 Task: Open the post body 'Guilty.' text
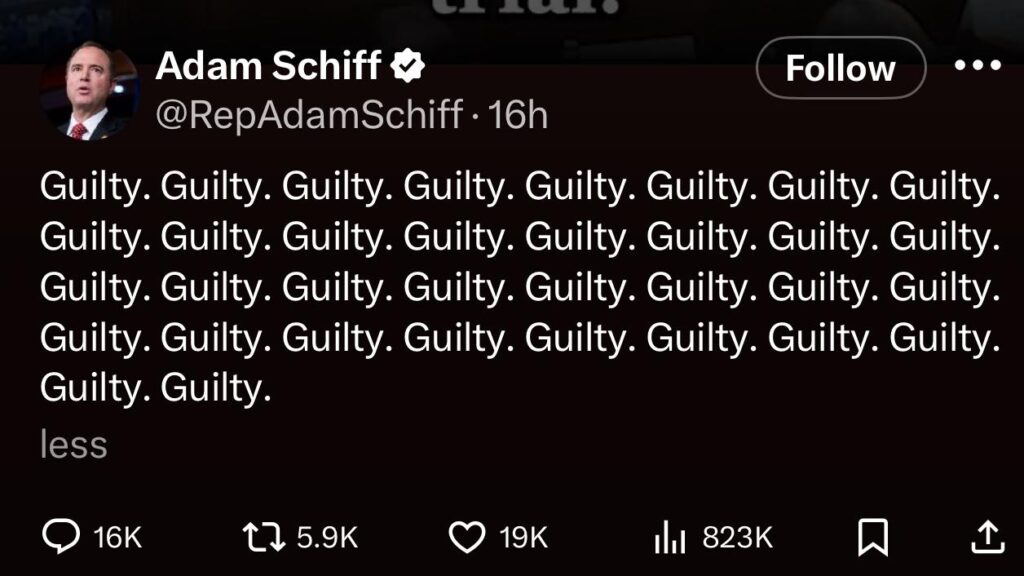520,287
